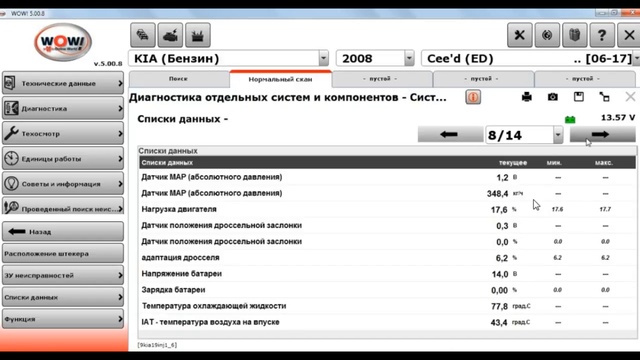Expand Единицы работы menu
640x360 pixels.
click(63, 159)
